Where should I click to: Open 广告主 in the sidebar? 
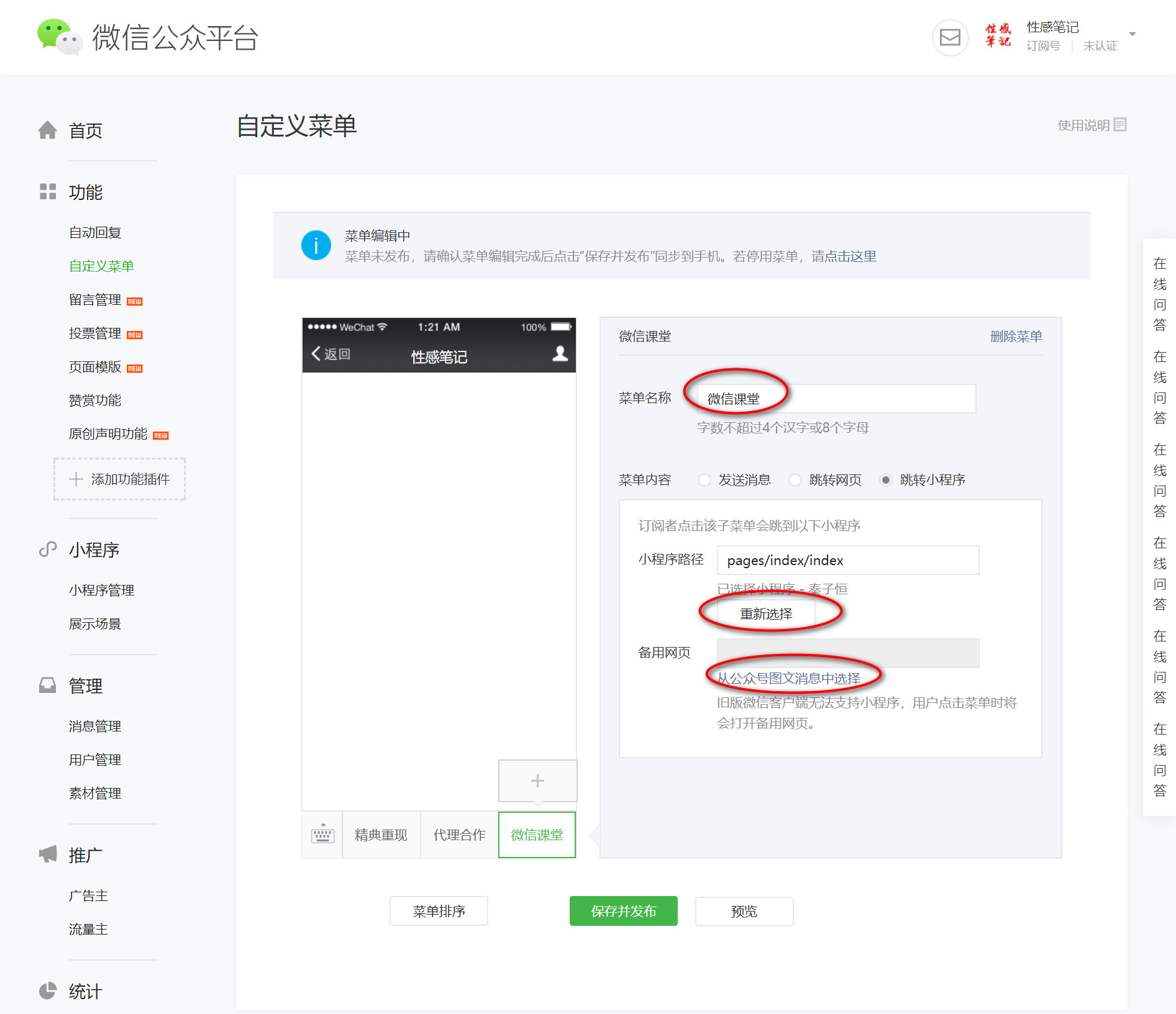click(x=88, y=896)
